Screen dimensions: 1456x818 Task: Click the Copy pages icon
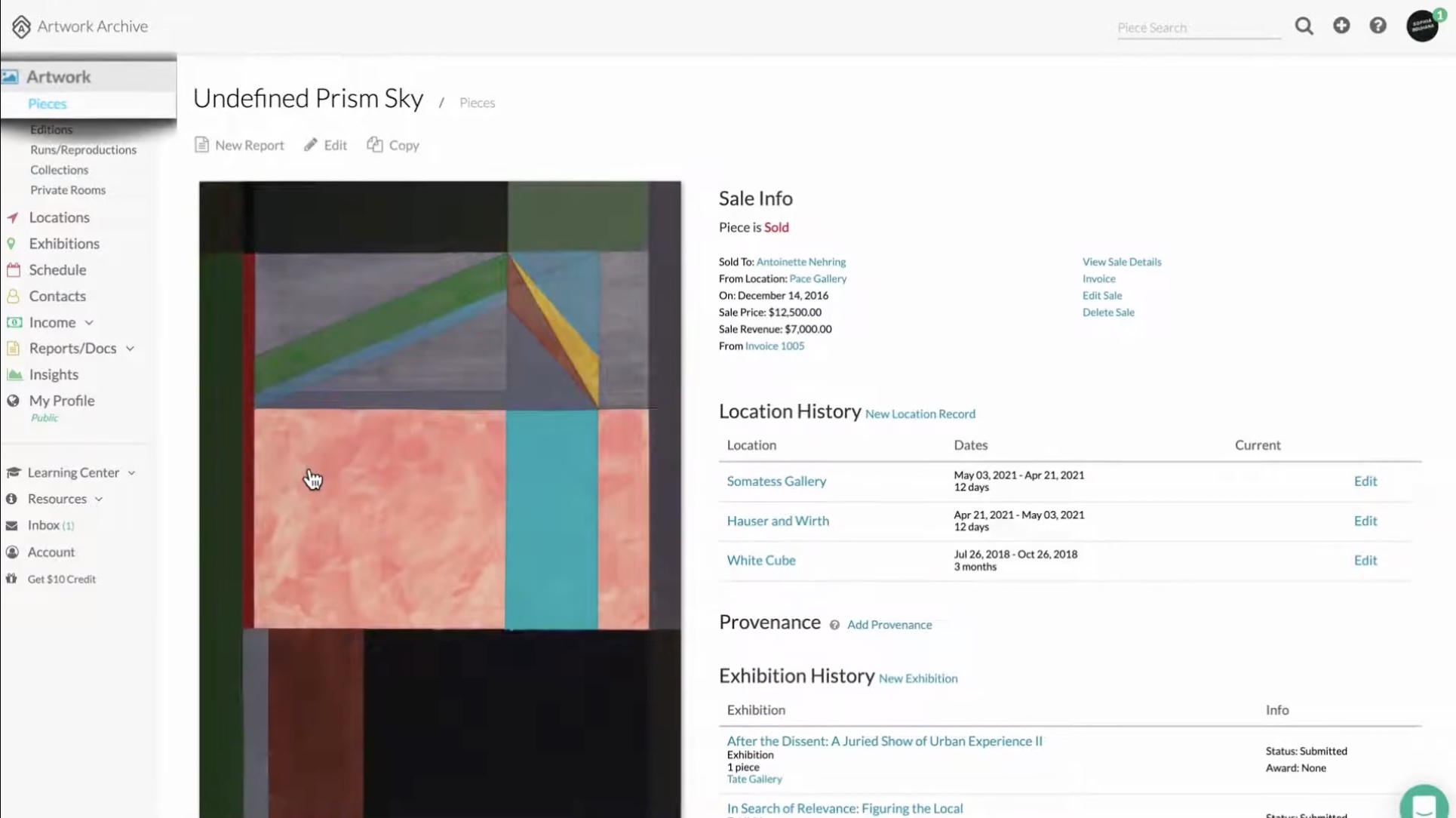click(x=375, y=144)
